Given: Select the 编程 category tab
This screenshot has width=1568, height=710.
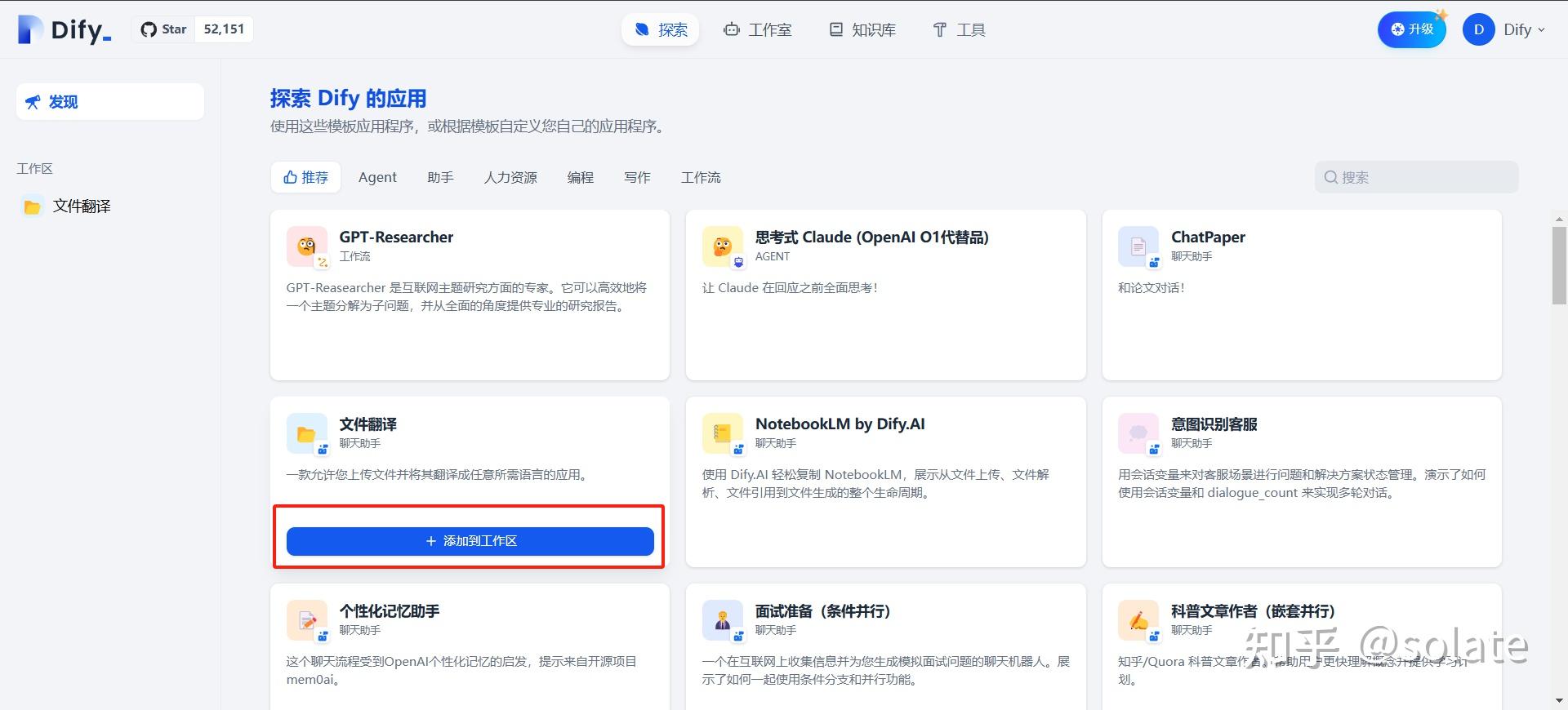Looking at the screenshot, I should pyautogui.click(x=581, y=177).
